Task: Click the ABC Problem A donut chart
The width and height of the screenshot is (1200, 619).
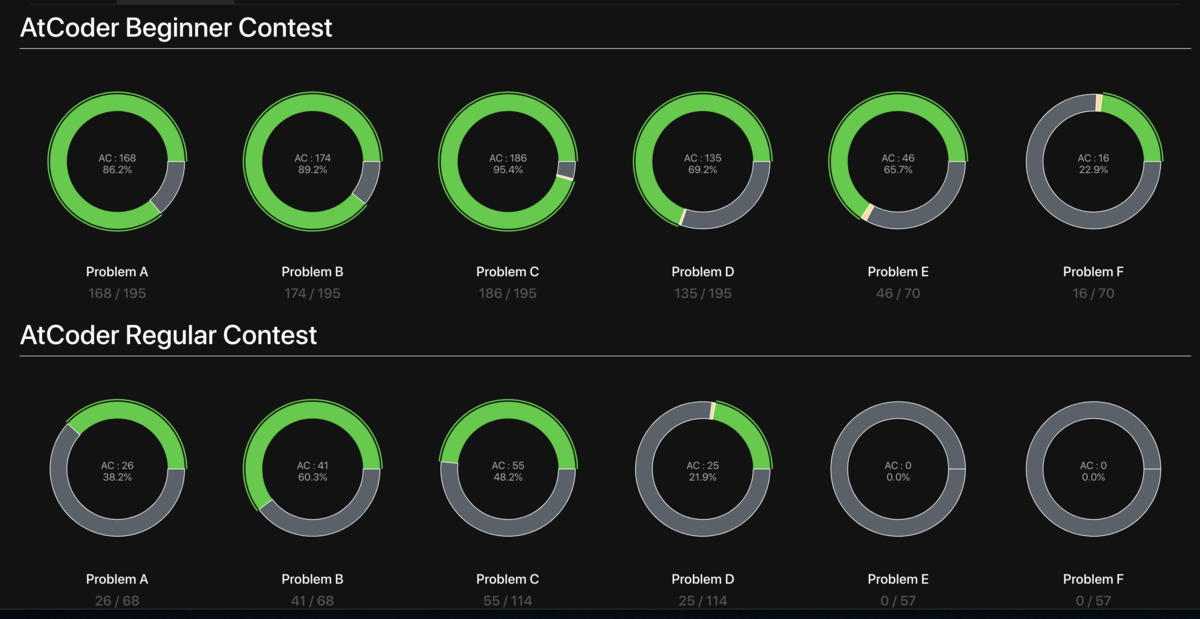Action: (x=117, y=162)
